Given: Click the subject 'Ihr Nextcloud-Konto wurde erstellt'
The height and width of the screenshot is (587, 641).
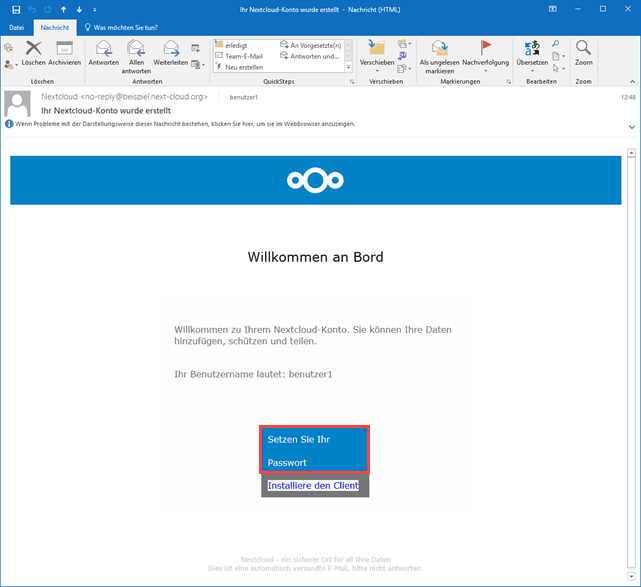Looking at the screenshot, I should pyautogui.click(x=106, y=111).
